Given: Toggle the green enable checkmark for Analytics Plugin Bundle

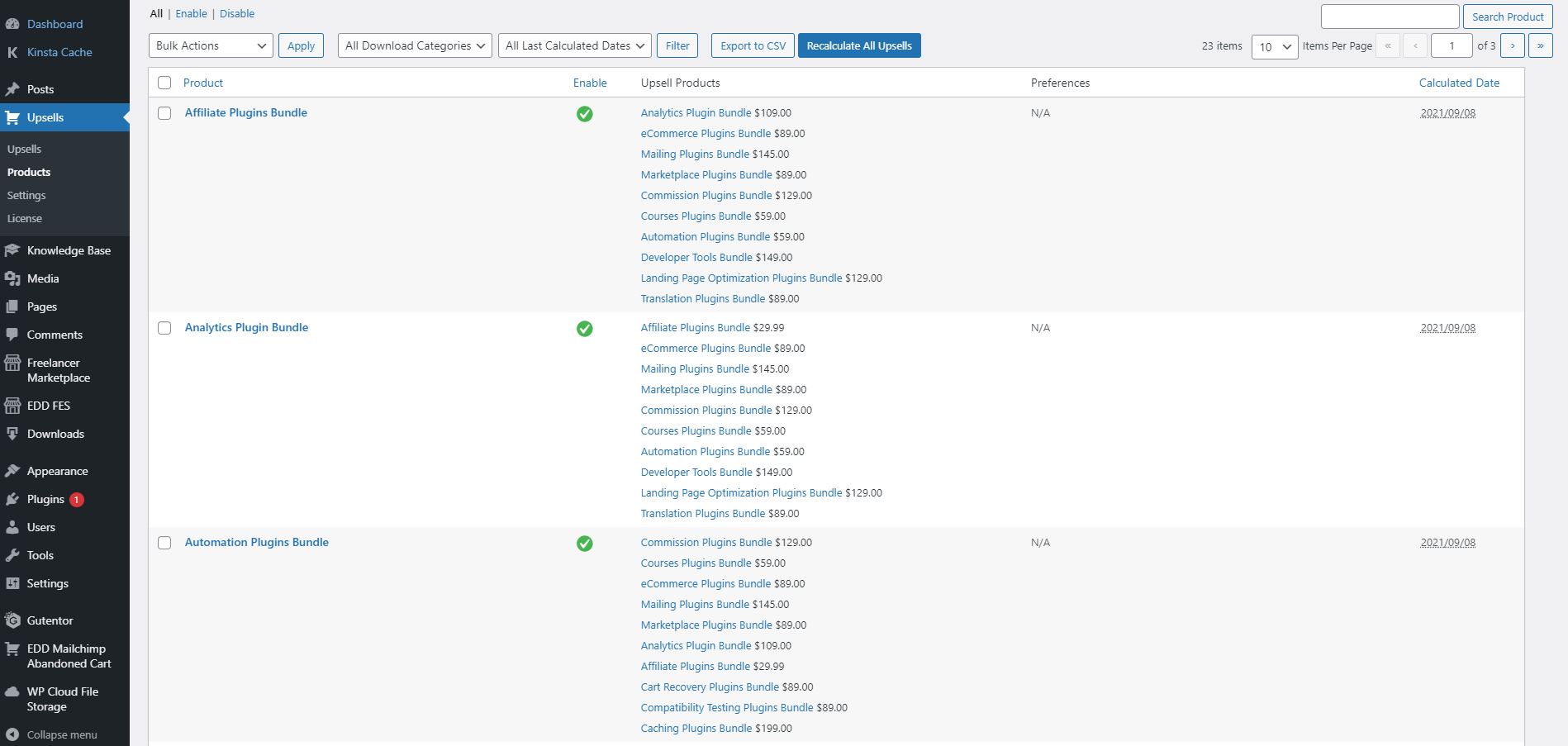Looking at the screenshot, I should (x=584, y=329).
